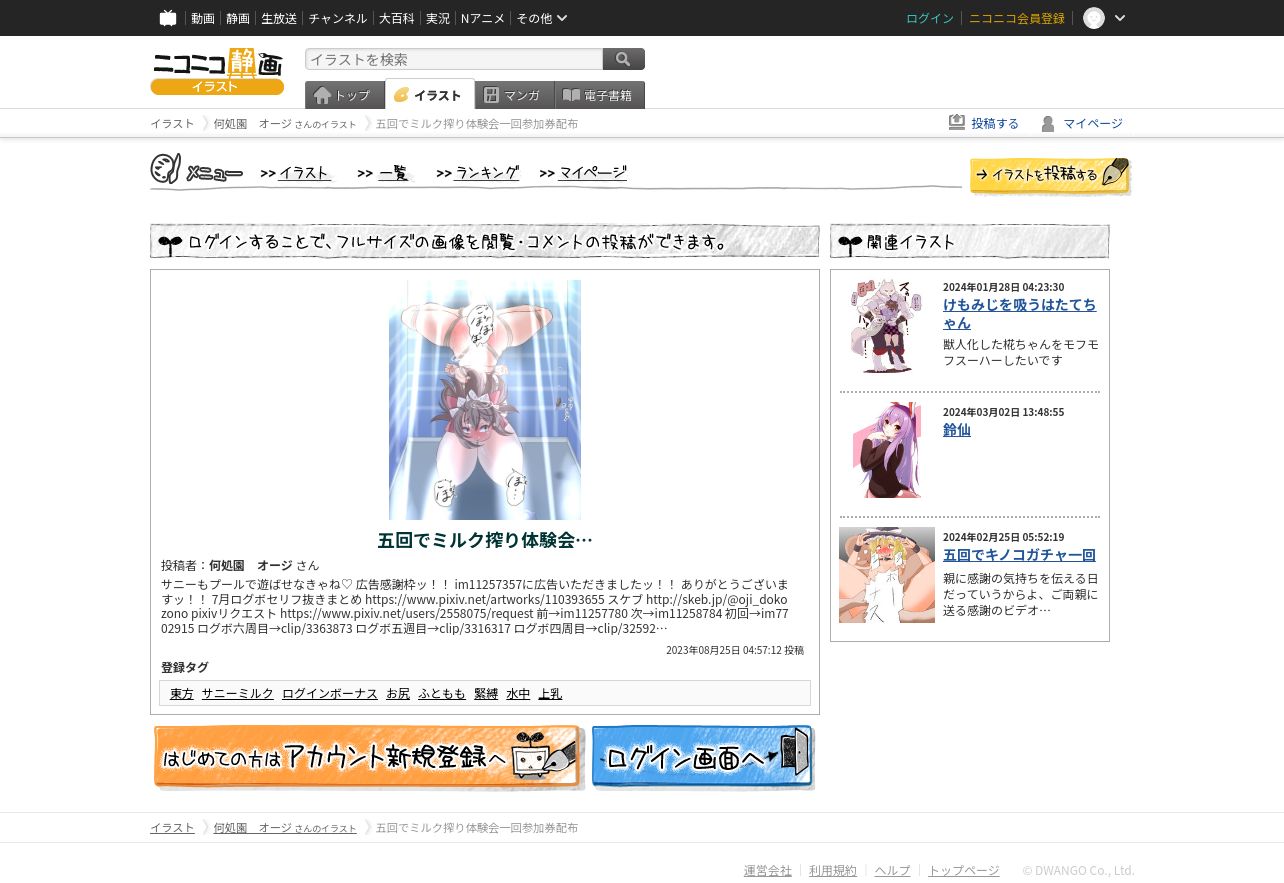
Task: Click related title 鈴仙
Action: (957, 429)
